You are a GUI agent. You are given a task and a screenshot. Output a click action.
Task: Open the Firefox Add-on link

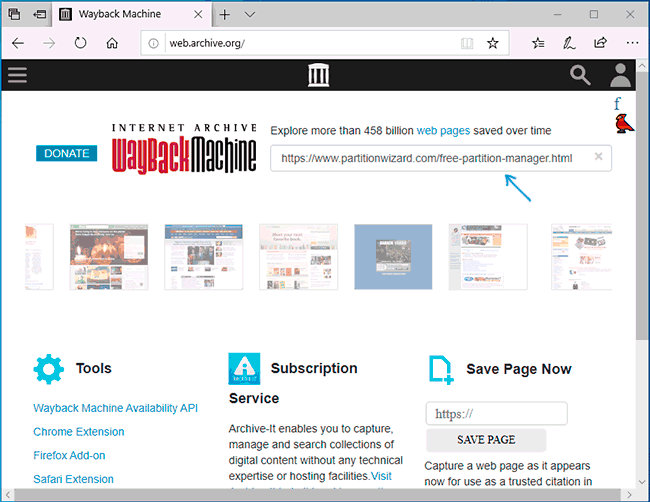tap(69, 455)
